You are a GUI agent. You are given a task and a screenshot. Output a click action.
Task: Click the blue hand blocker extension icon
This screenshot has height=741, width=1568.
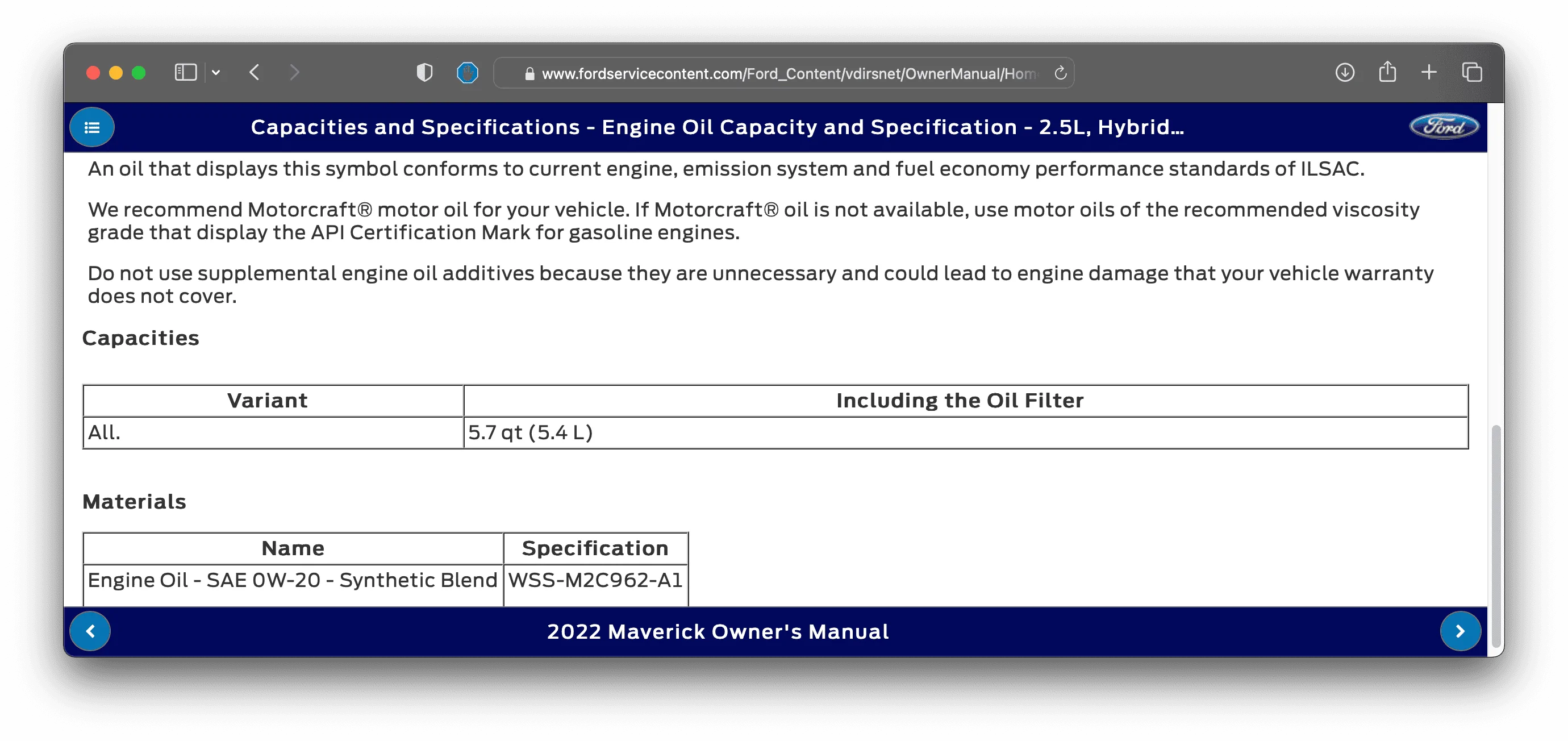pyautogui.click(x=467, y=73)
